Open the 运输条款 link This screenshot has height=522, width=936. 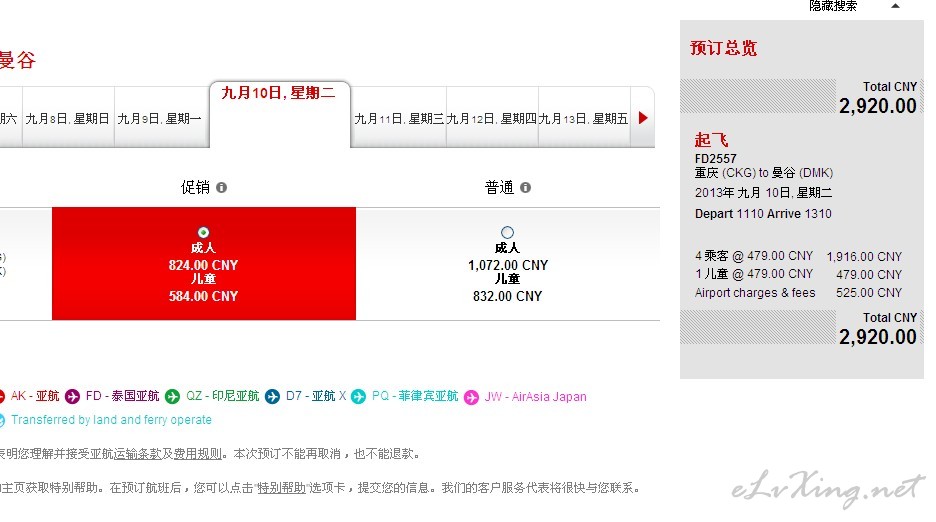point(137,454)
